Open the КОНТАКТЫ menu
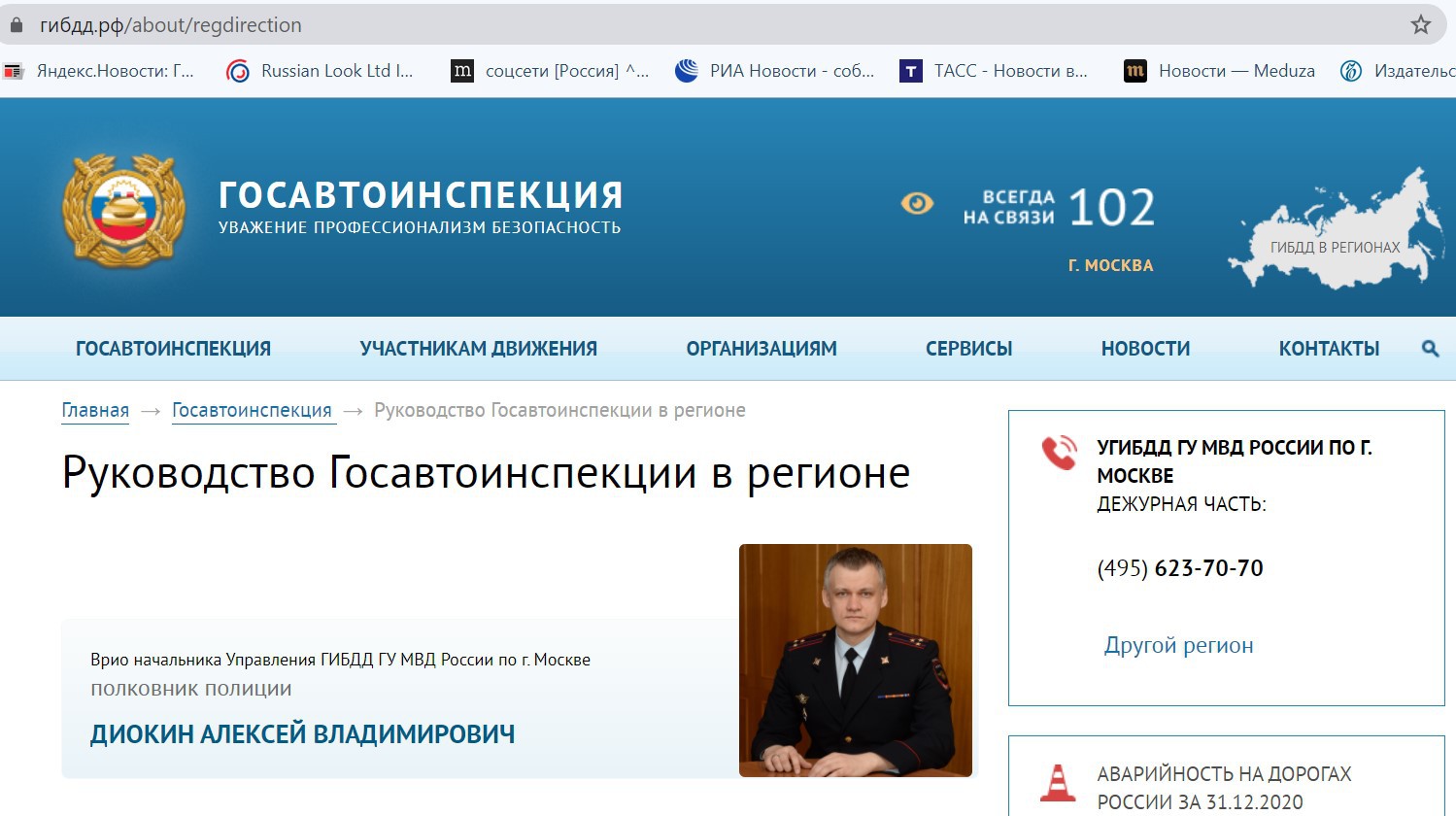Image resolution: width=1456 pixels, height=816 pixels. point(1329,349)
